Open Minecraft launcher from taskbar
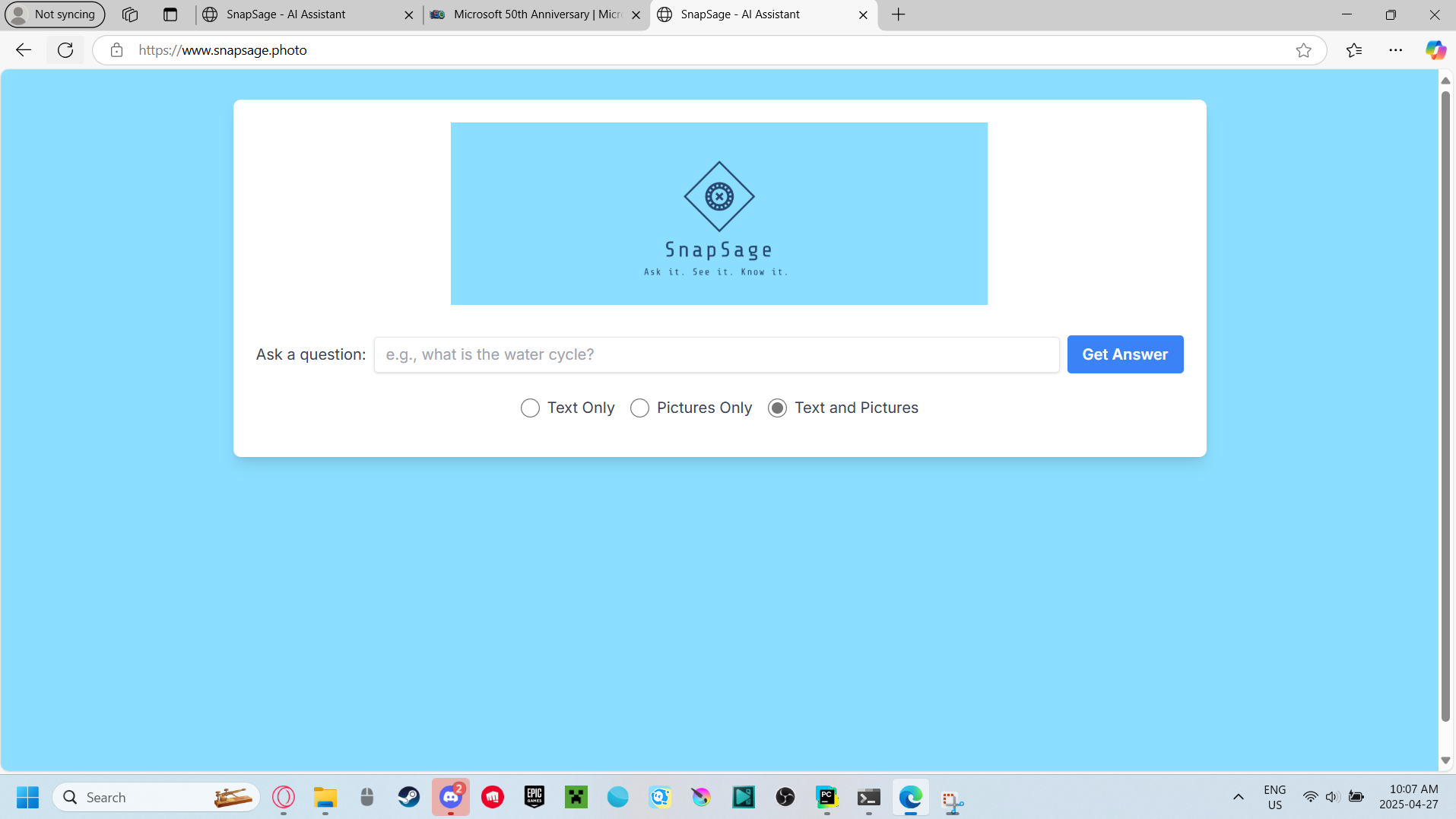This screenshot has height=819, width=1456. click(x=576, y=797)
